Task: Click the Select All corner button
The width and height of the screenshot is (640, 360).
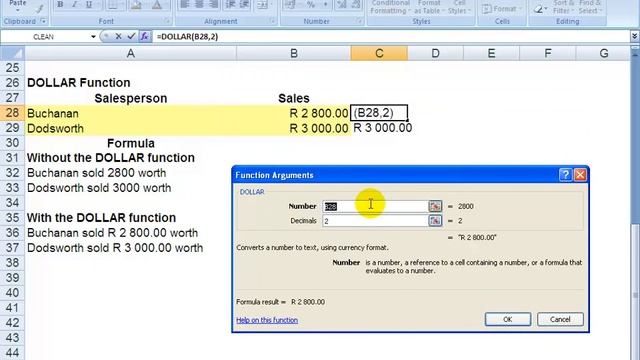Action: tap(12, 53)
